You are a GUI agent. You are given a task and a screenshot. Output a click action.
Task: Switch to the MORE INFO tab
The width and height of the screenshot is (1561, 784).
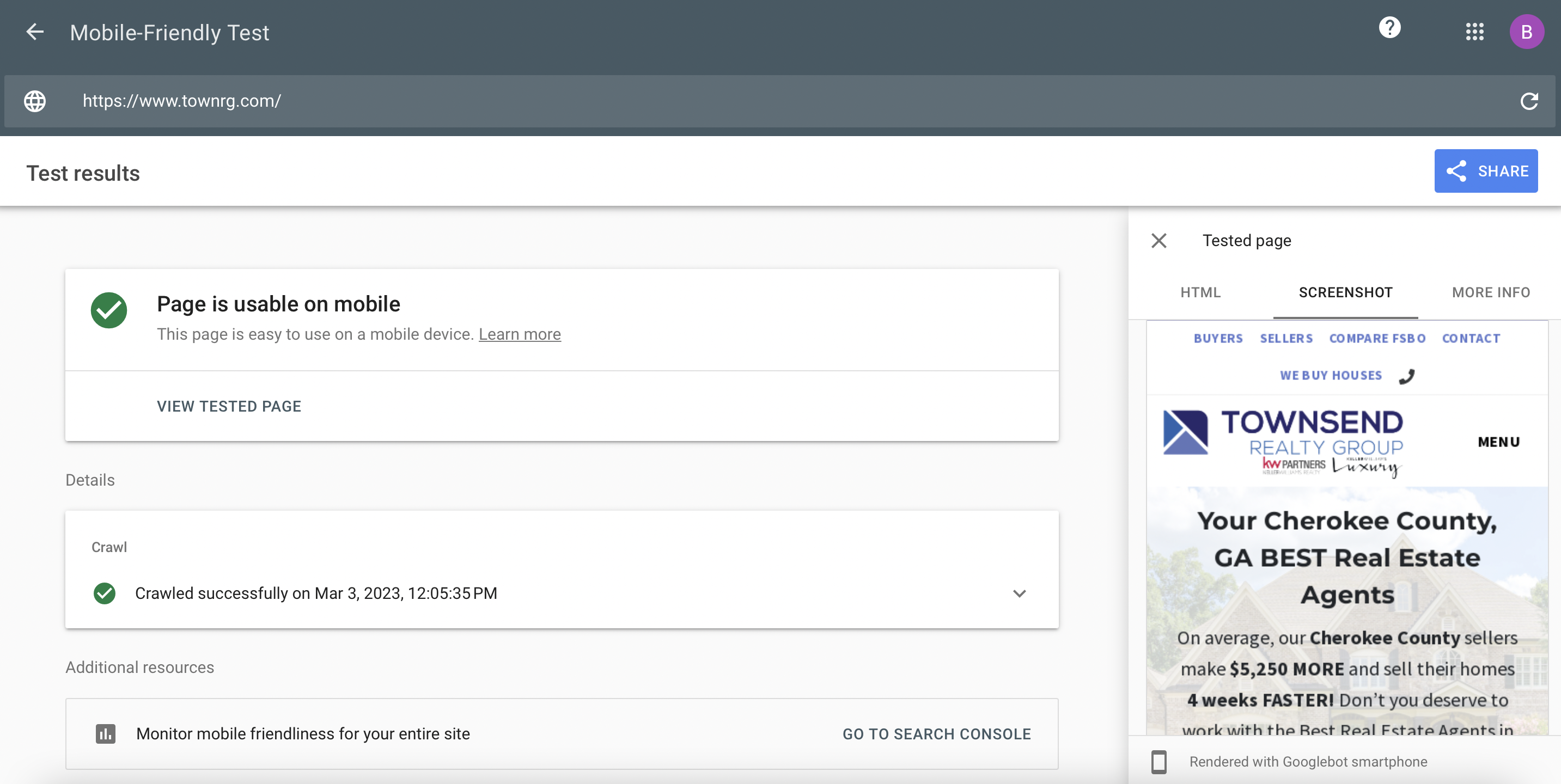pyautogui.click(x=1491, y=292)
